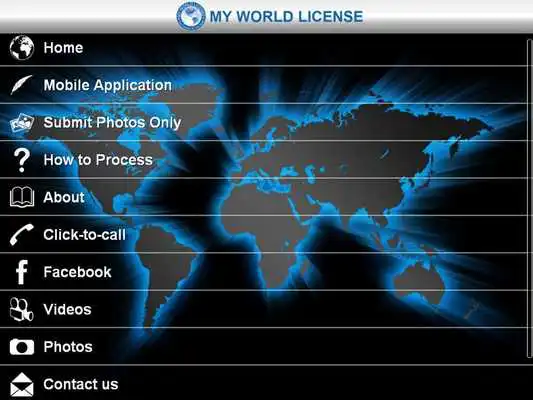Open the Photos menu entry

(263, 347)
